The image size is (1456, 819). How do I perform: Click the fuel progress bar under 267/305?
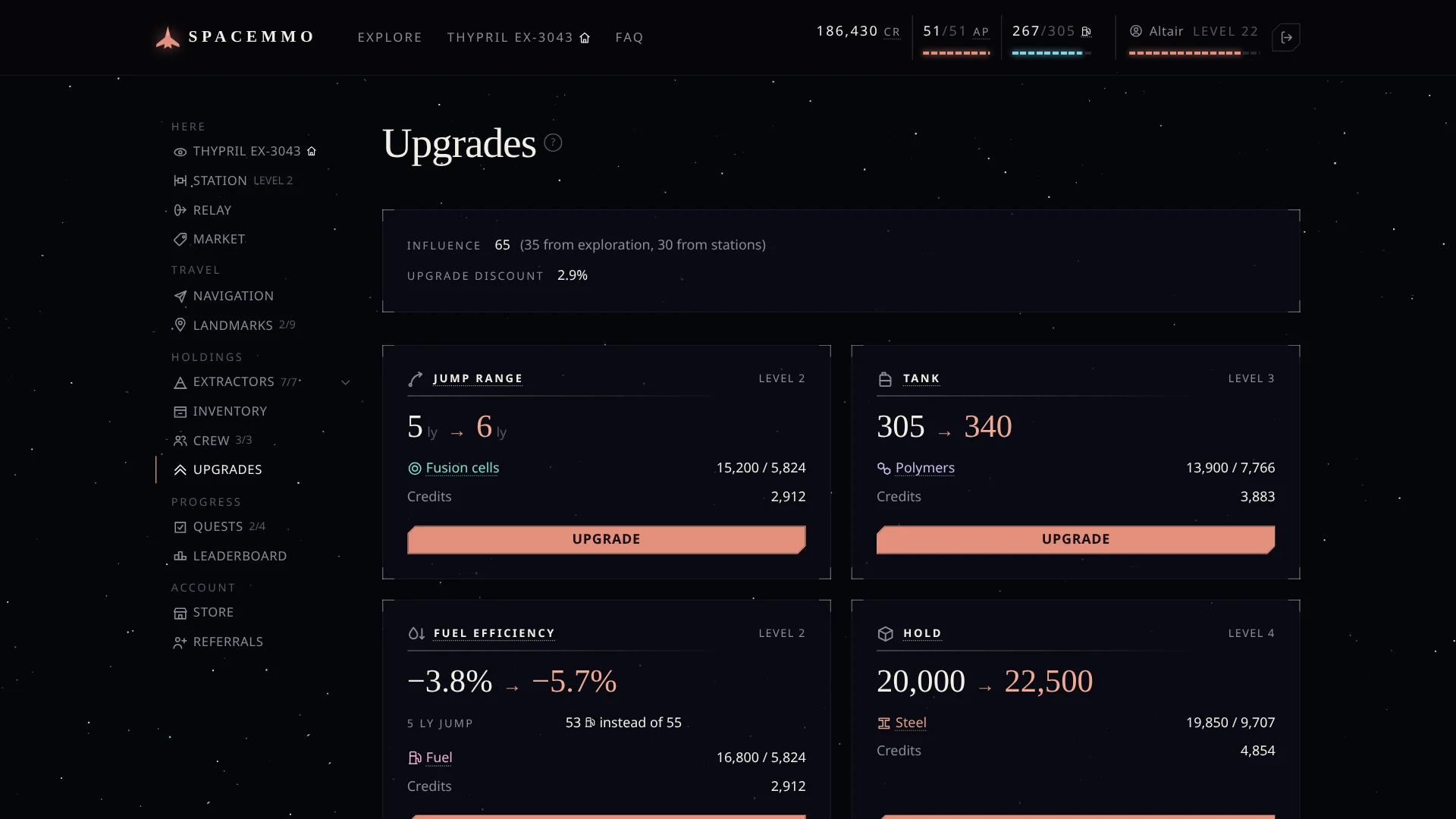(x=1052, y=53)
